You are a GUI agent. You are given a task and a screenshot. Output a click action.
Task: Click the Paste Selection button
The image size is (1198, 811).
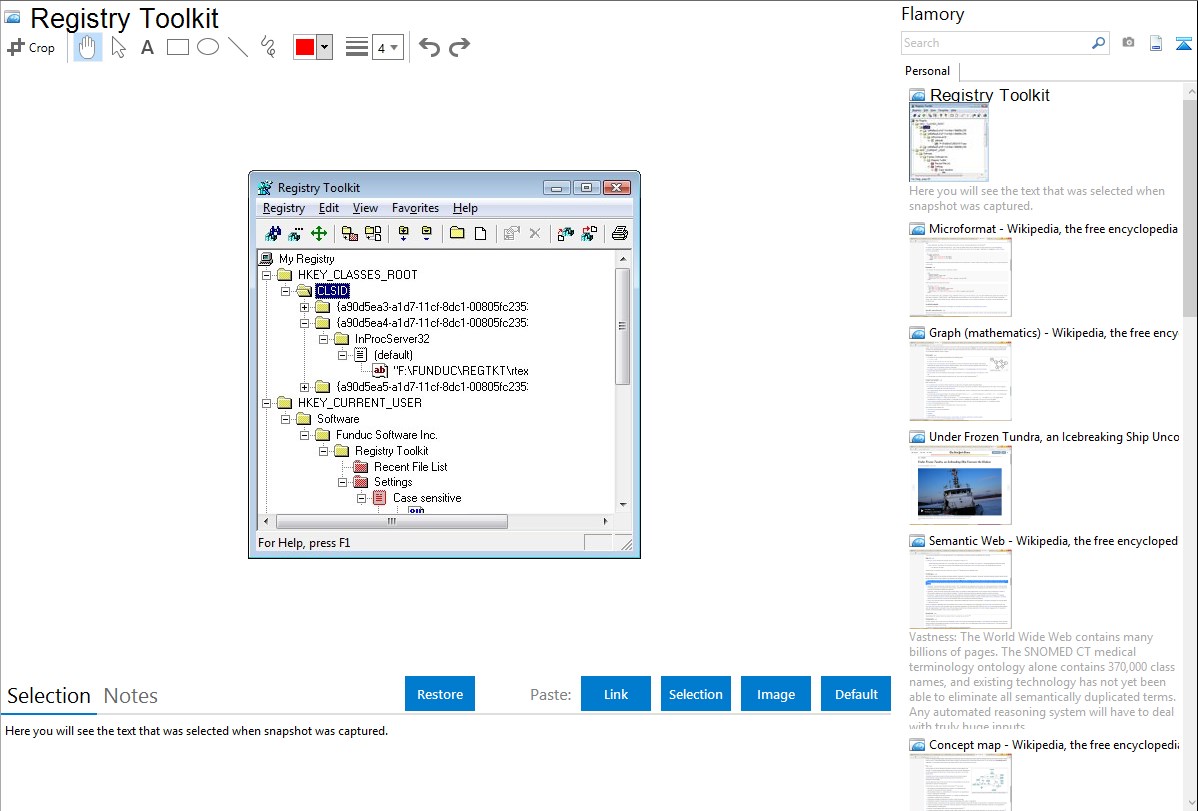(695, 694)
